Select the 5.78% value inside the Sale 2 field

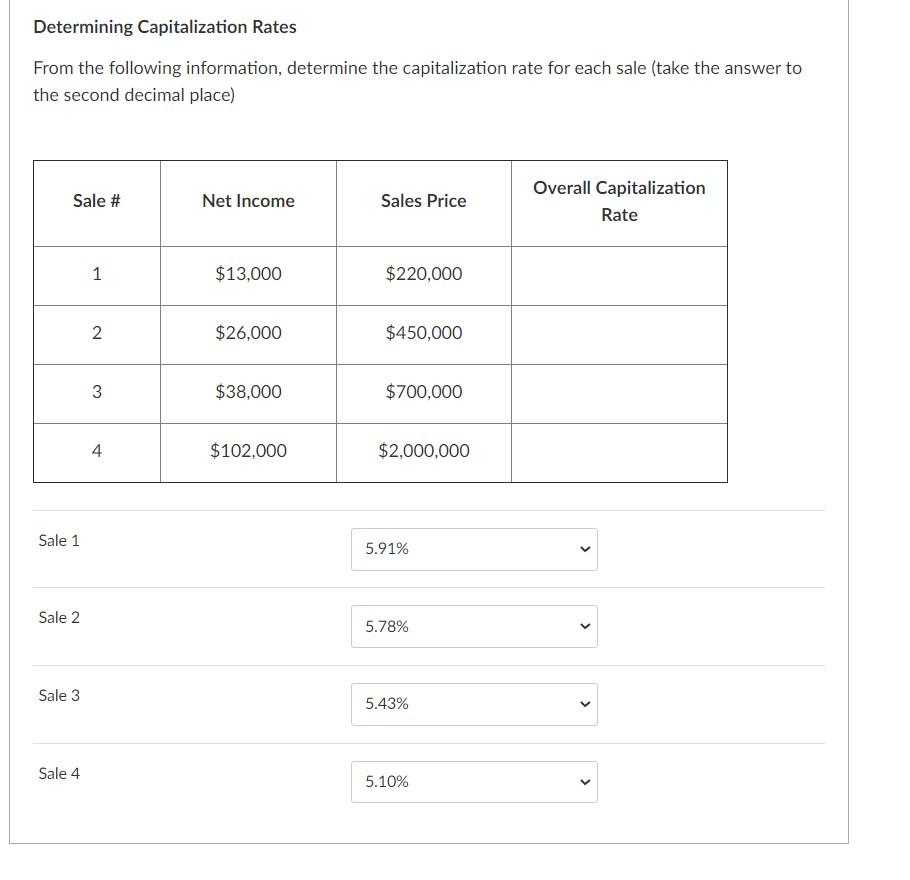click(386, 626)
